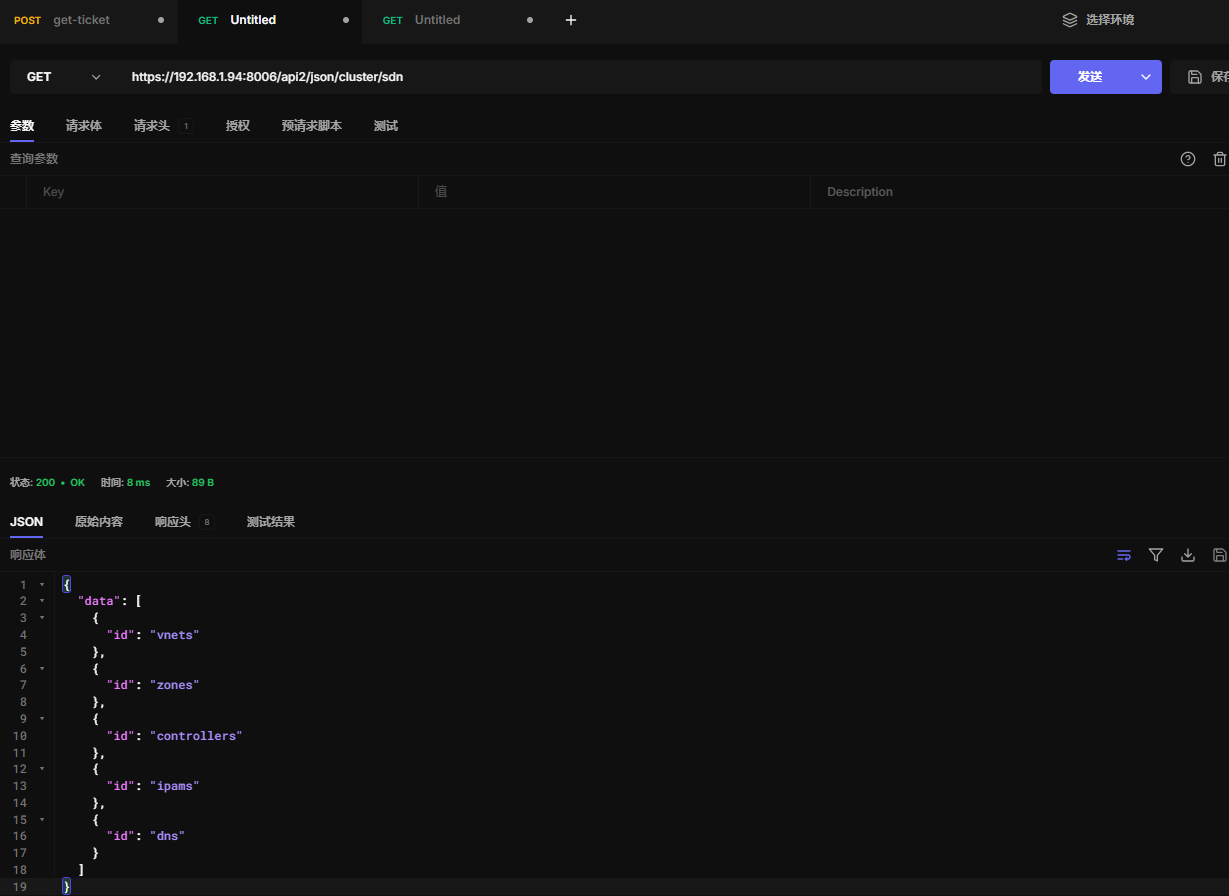
Task: Download the response using the download icon
Action: pos(1188,555)
